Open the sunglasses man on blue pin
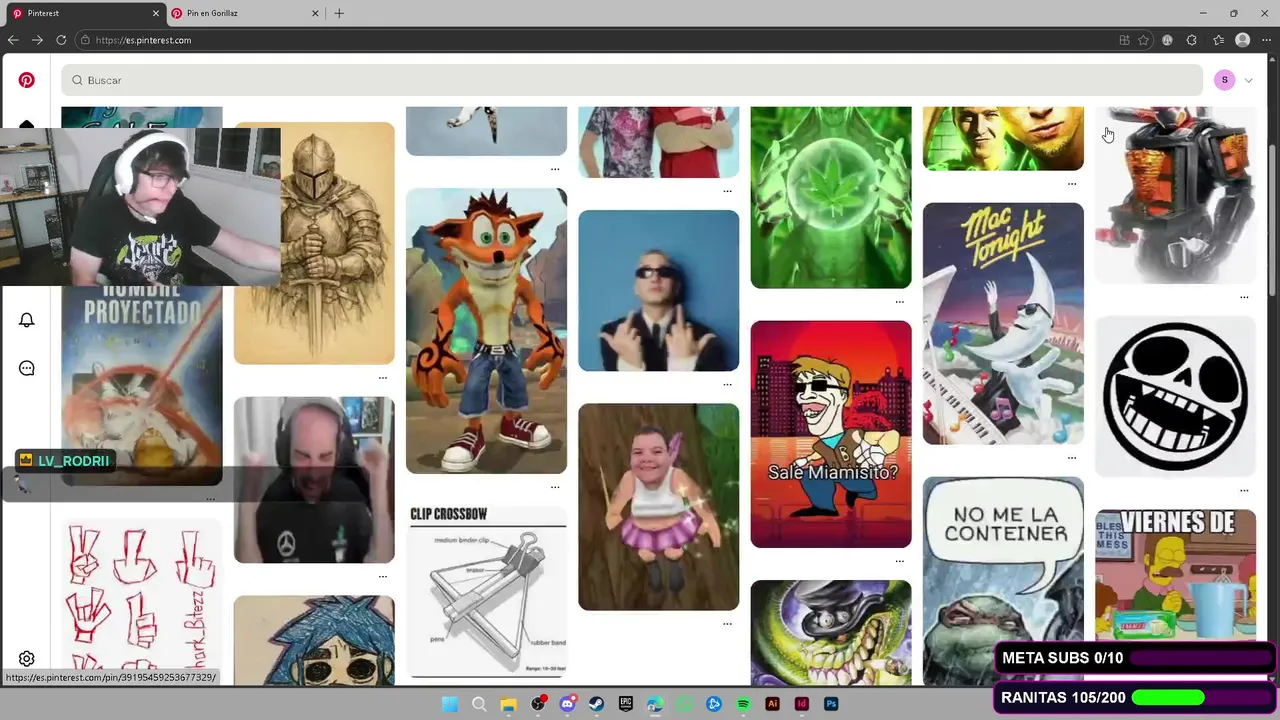This screenshot has height=720, width=1280. click(x=658, y=290)
